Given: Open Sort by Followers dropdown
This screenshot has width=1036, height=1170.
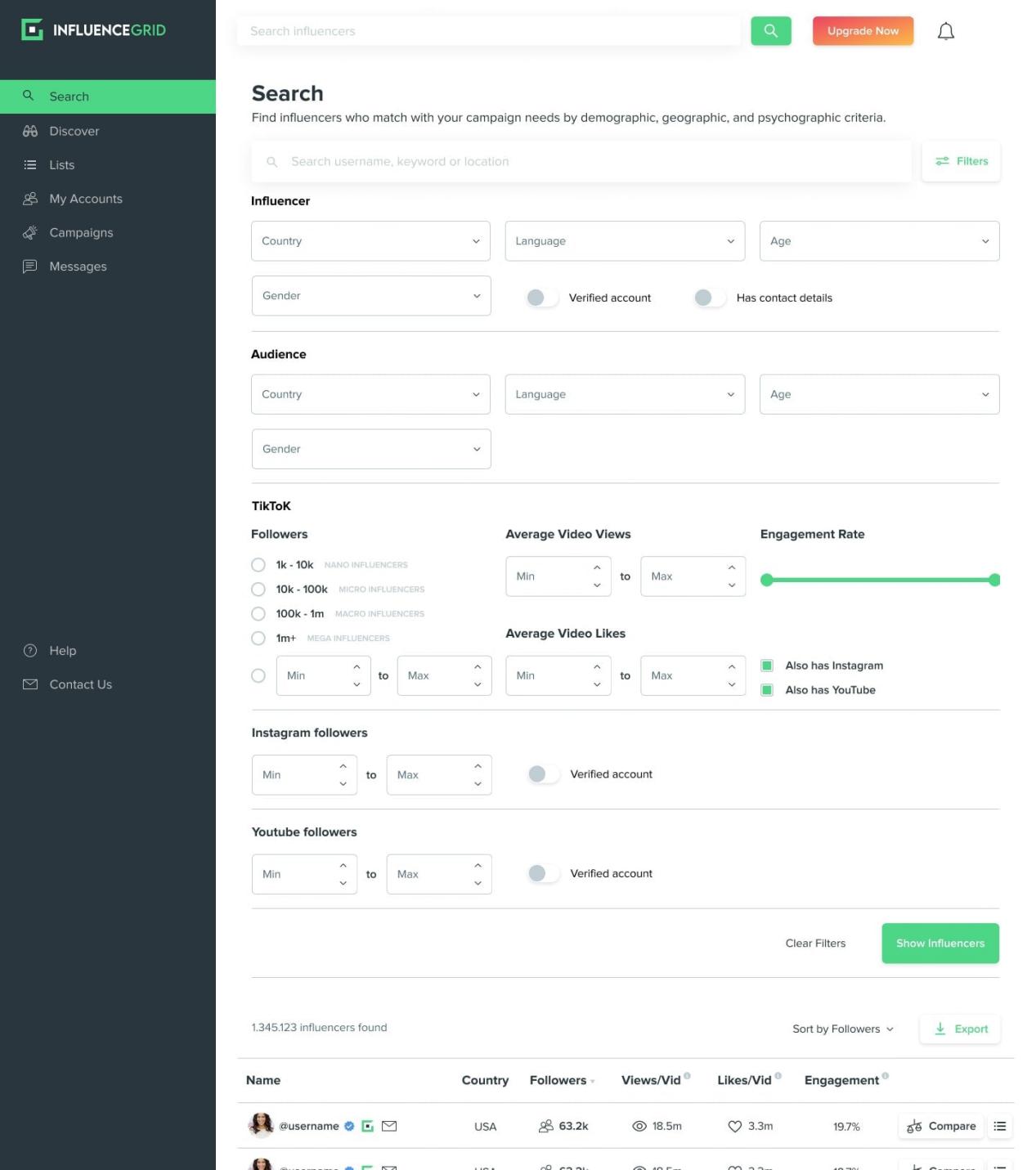Looking at the screenshot, I should [x=843, y=1029].
